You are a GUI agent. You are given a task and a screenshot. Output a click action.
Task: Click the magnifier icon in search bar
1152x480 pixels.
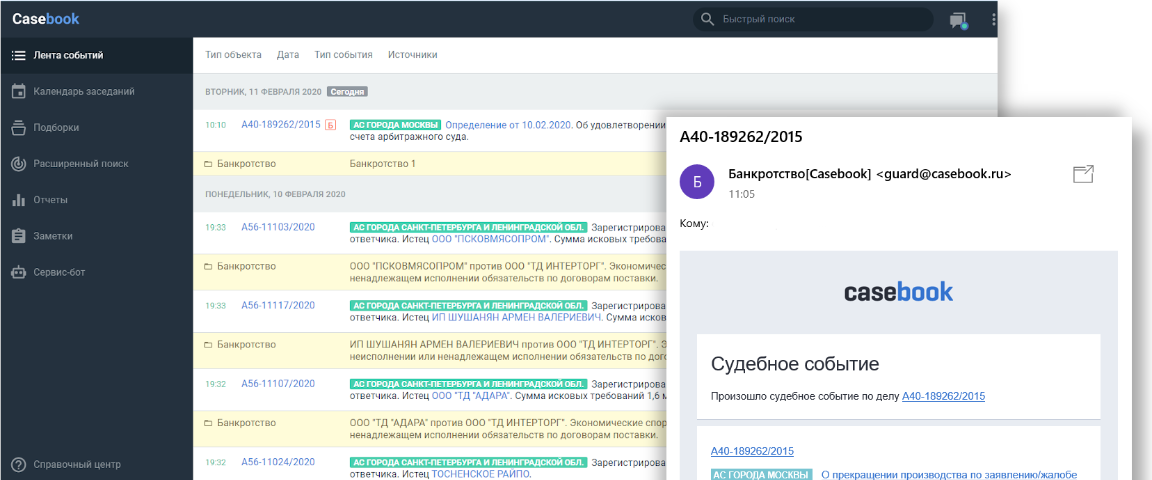coord(708,19)
